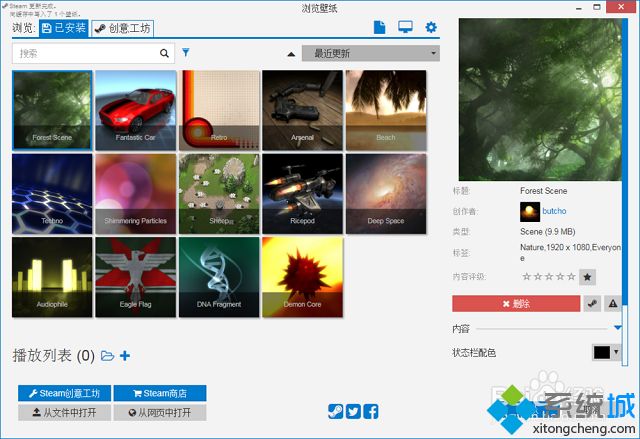Select the Sheep wallpaper
The width and height of the screenshot is (640, 439).
219,194
